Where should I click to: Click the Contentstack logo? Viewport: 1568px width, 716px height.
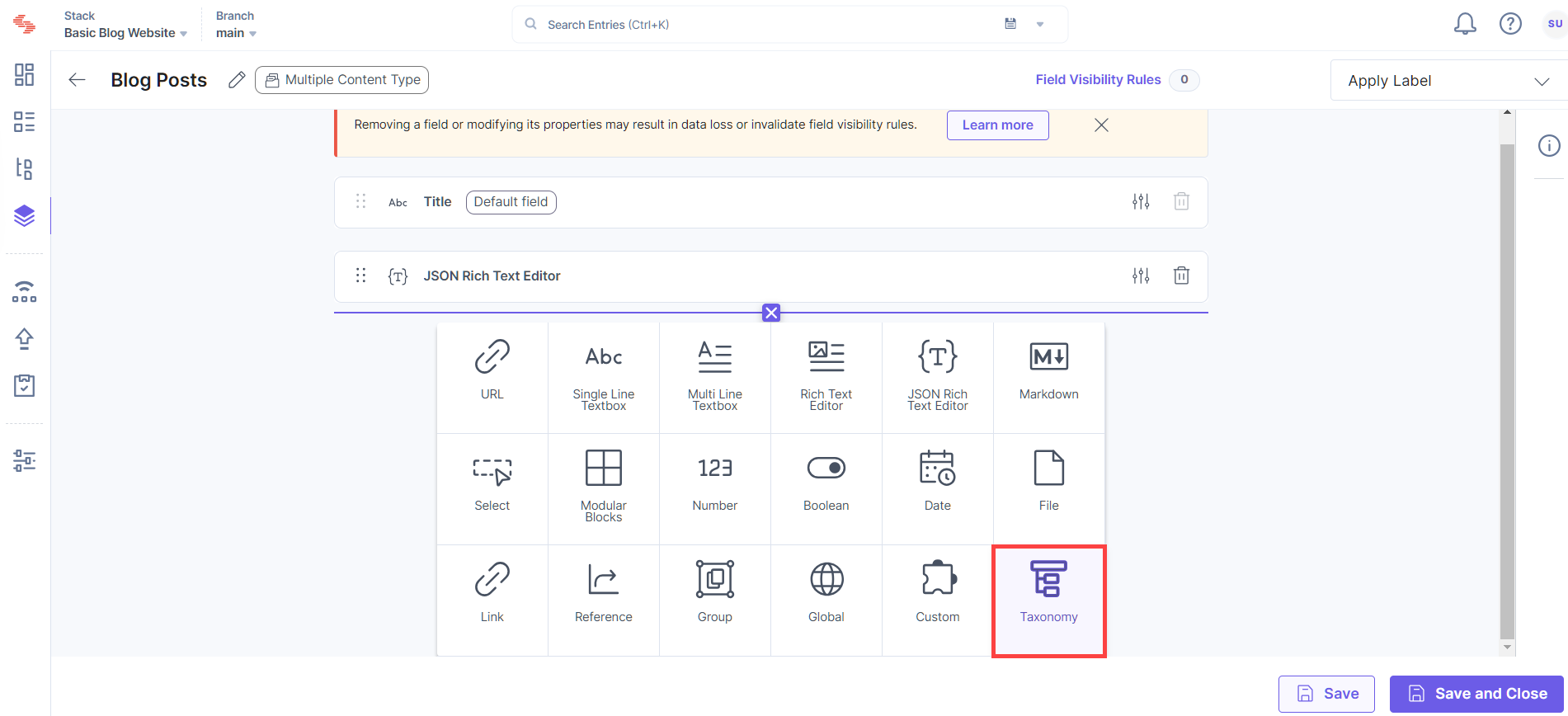point(25,24)
